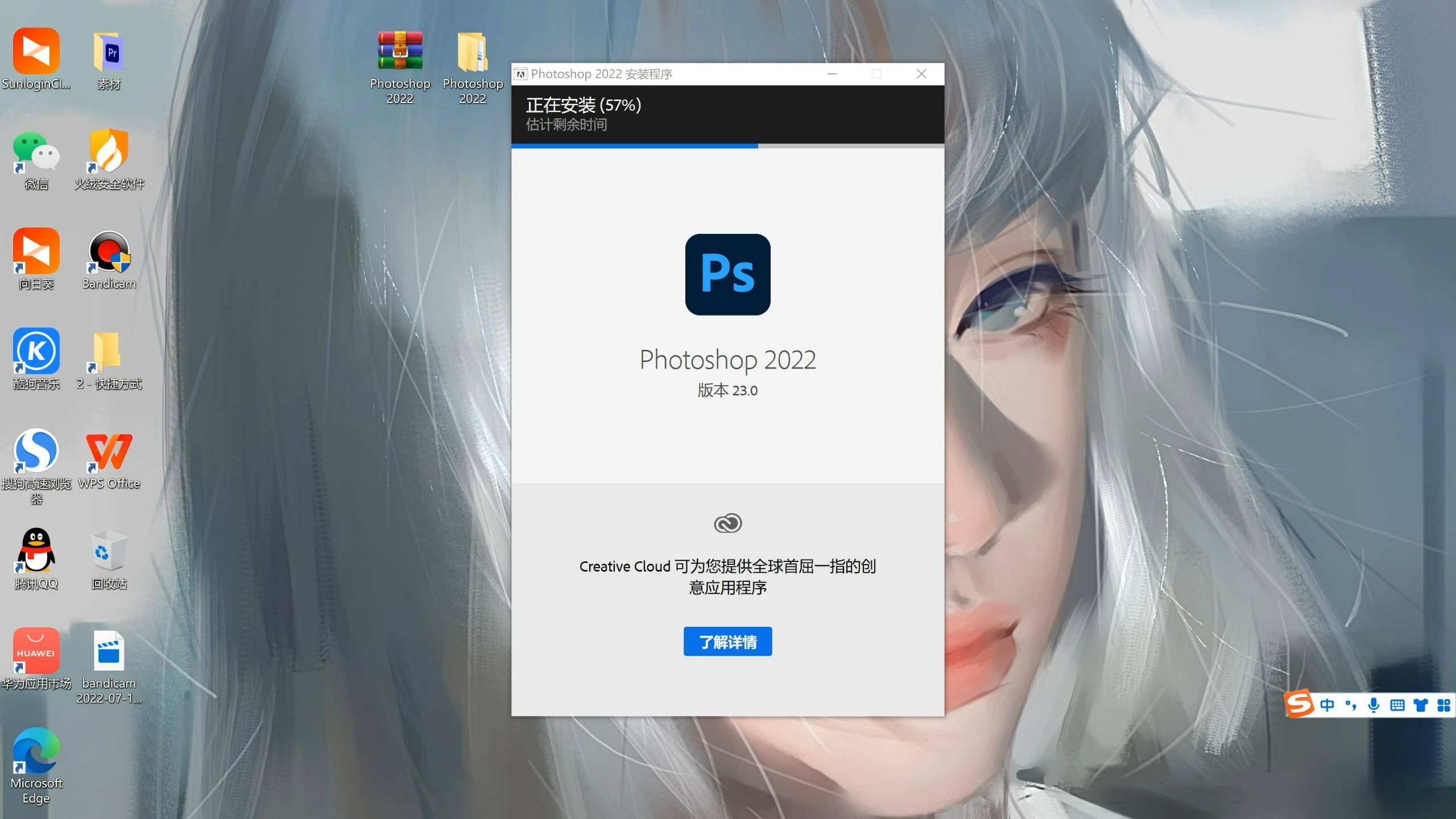Click the Photoshop Ps logo icon

pos(727,274)
